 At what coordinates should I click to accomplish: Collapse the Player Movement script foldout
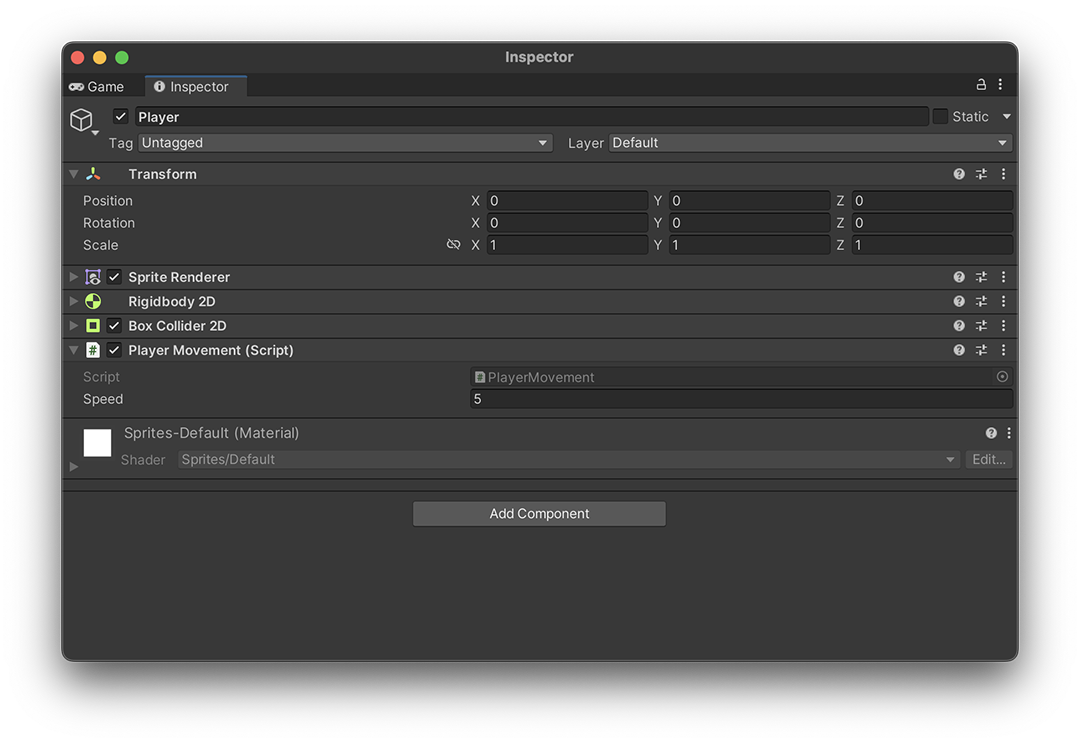pos(74,350)
